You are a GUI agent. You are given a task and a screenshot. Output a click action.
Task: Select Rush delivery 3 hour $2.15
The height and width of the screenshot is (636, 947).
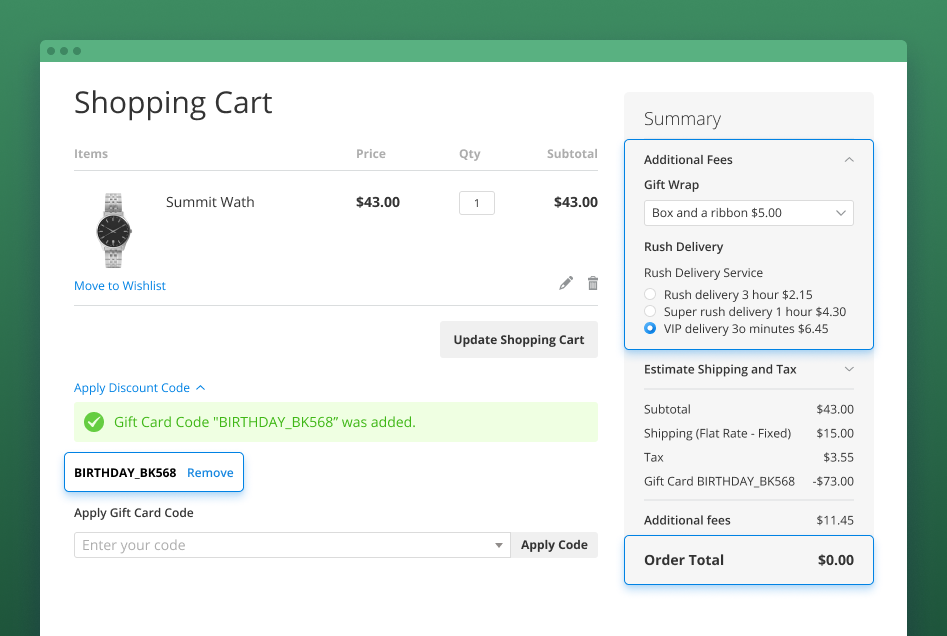650,294
